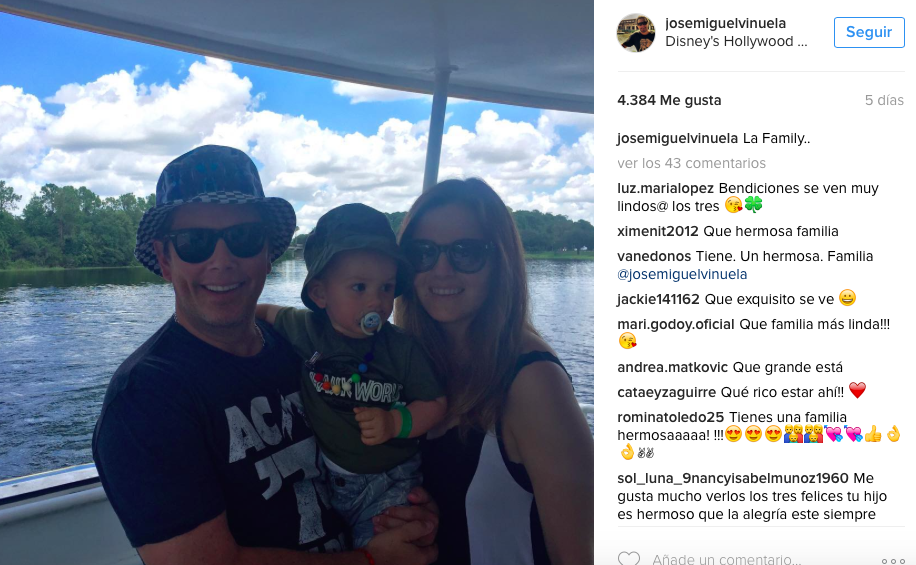Click the @josemiguelvinuela mention link
The height and width of the screenshot is (565, 916).
click(682, 274)
